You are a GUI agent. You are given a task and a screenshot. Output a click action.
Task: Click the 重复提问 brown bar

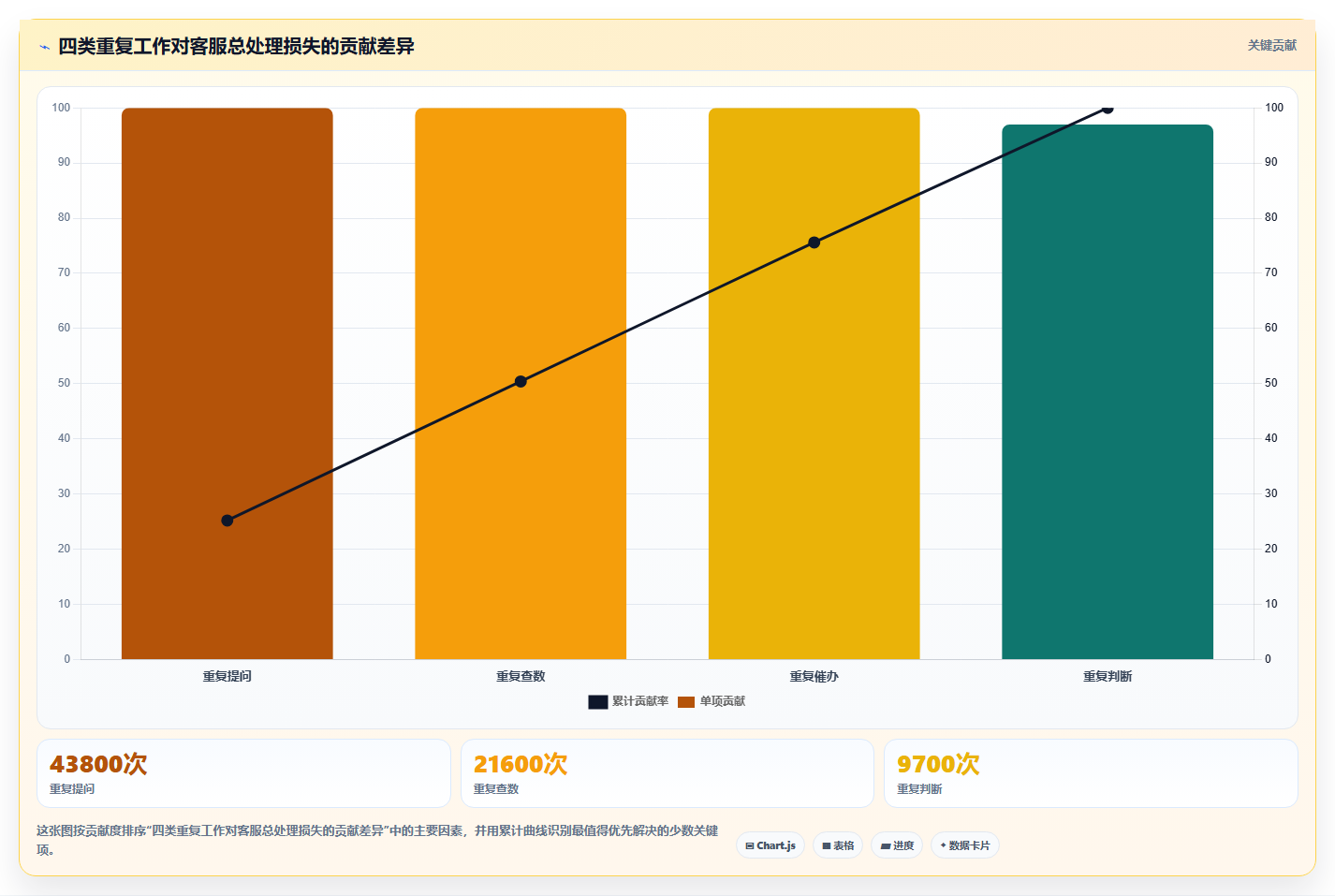point(227,384)
